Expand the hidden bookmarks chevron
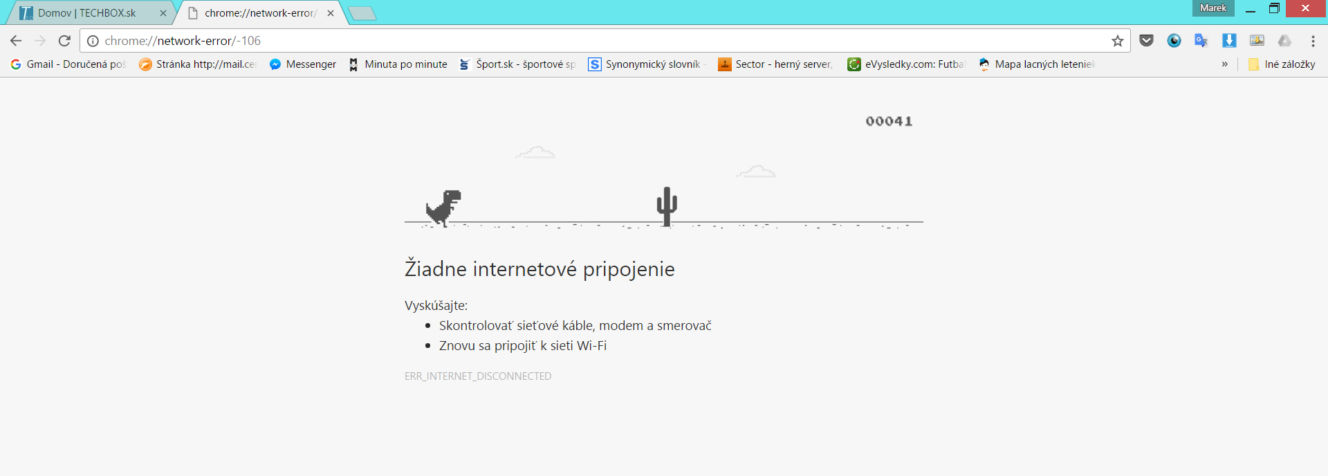 pyautogui.click(x=1224, y=64)
